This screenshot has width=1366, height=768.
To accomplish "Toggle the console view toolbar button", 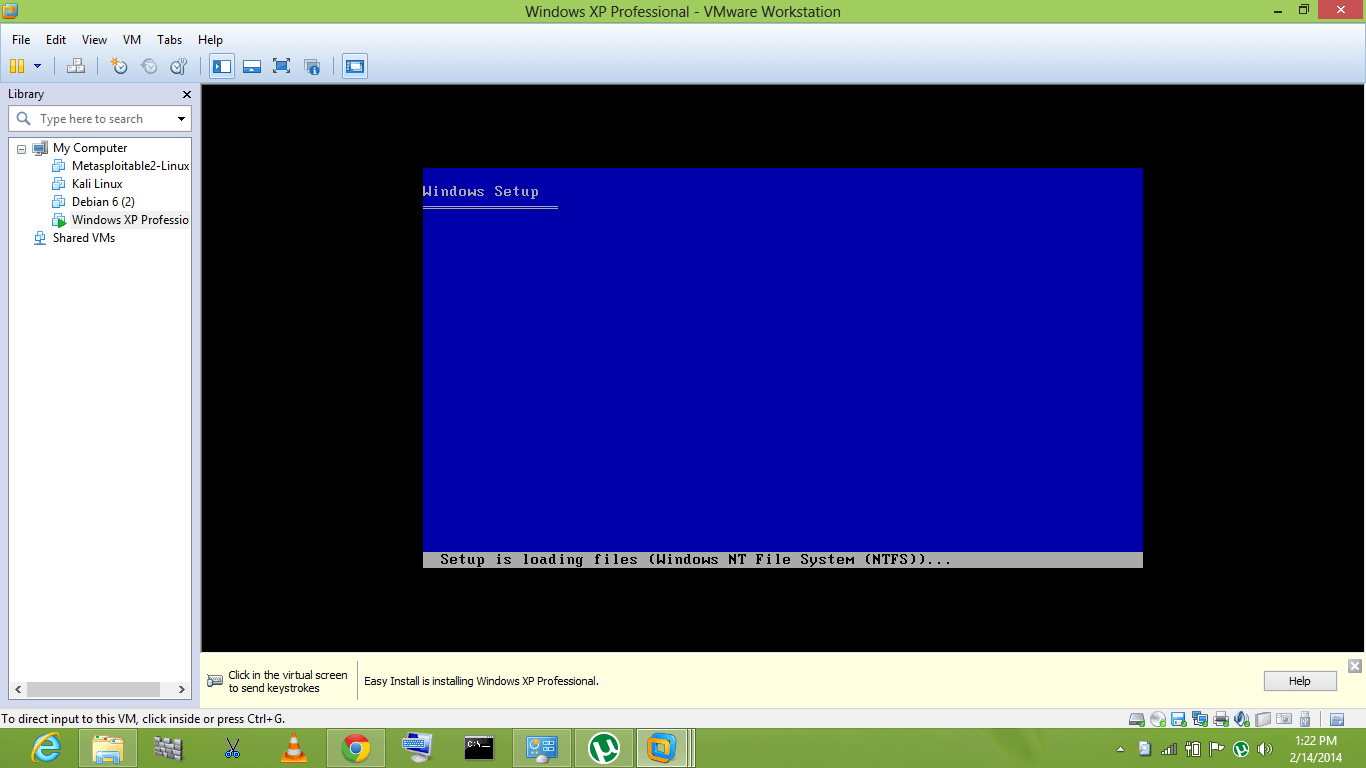I will tap(355, 66).
